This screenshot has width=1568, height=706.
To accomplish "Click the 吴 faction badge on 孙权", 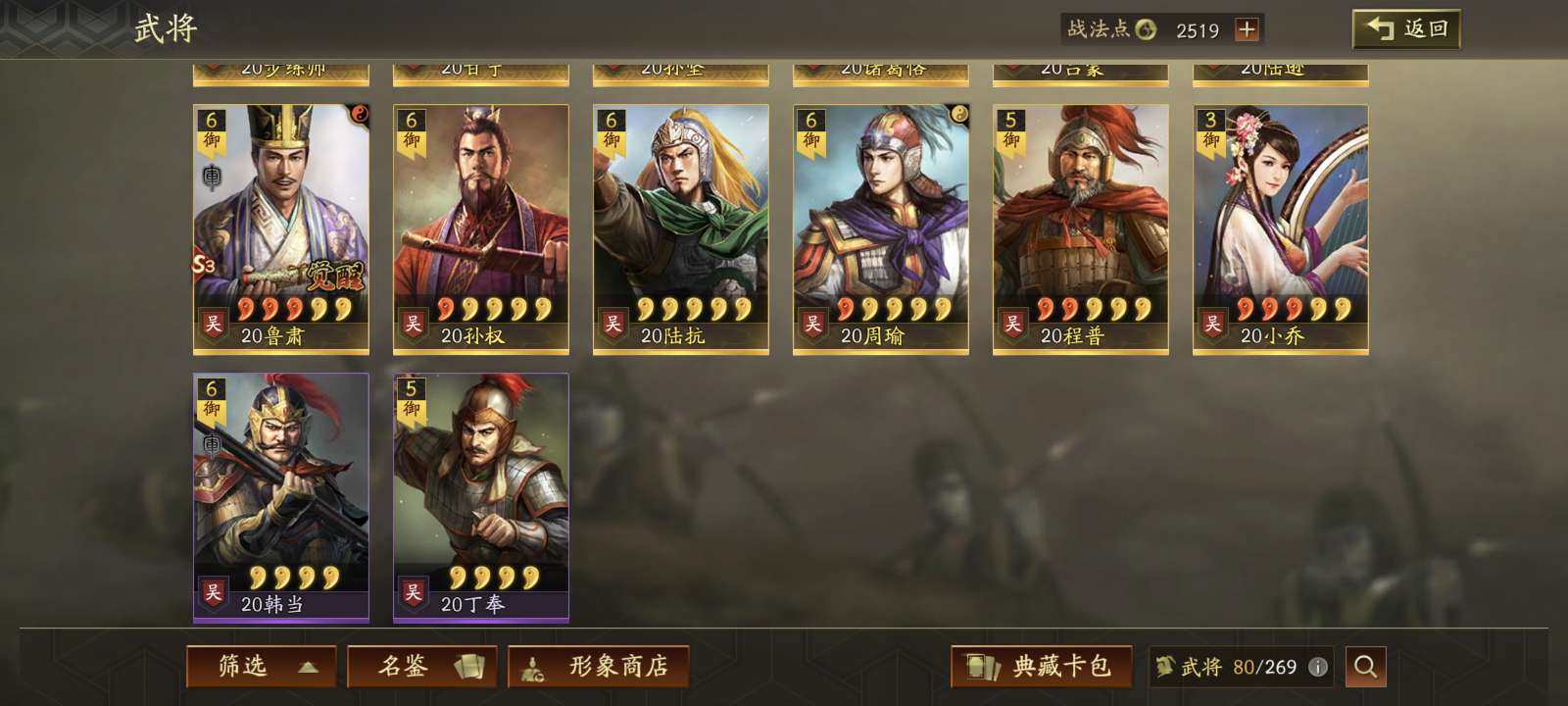I will coord(413,324).
